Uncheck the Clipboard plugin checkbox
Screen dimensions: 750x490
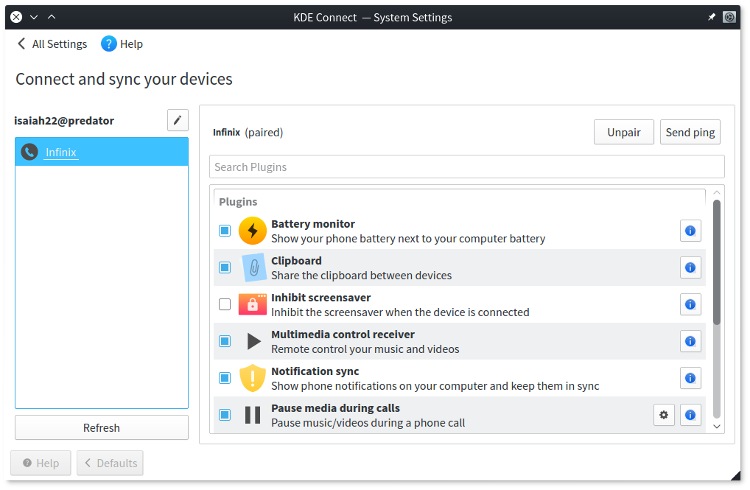pyautogui.click(x=225, y=267)
